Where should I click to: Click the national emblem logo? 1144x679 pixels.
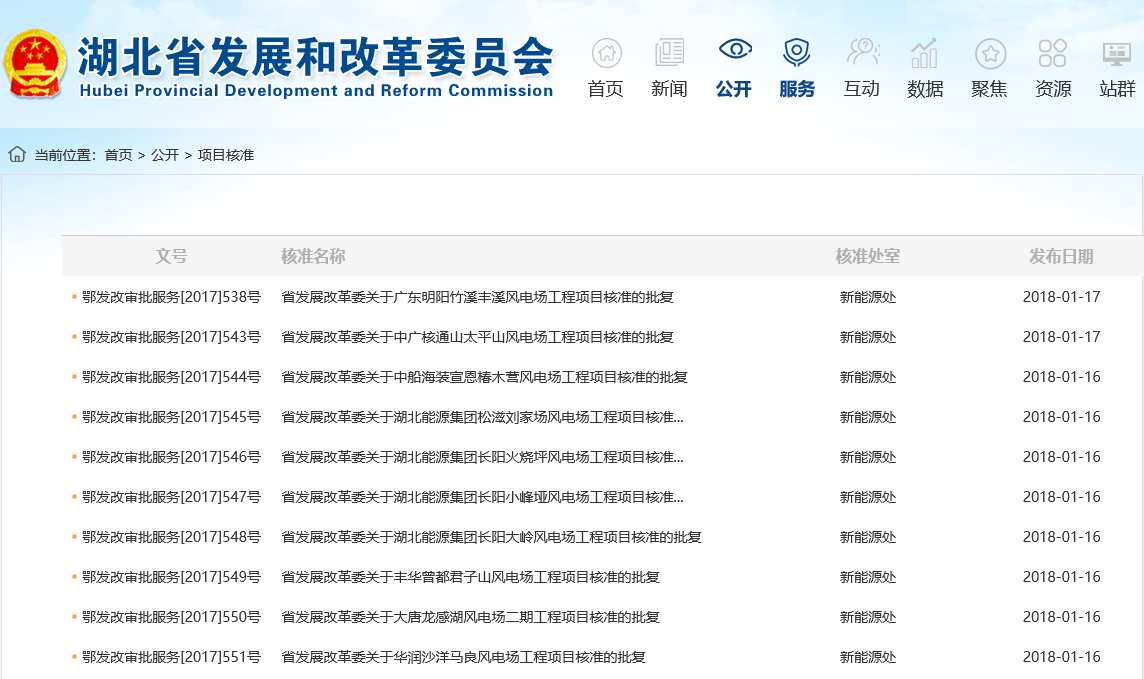[37, 64]
